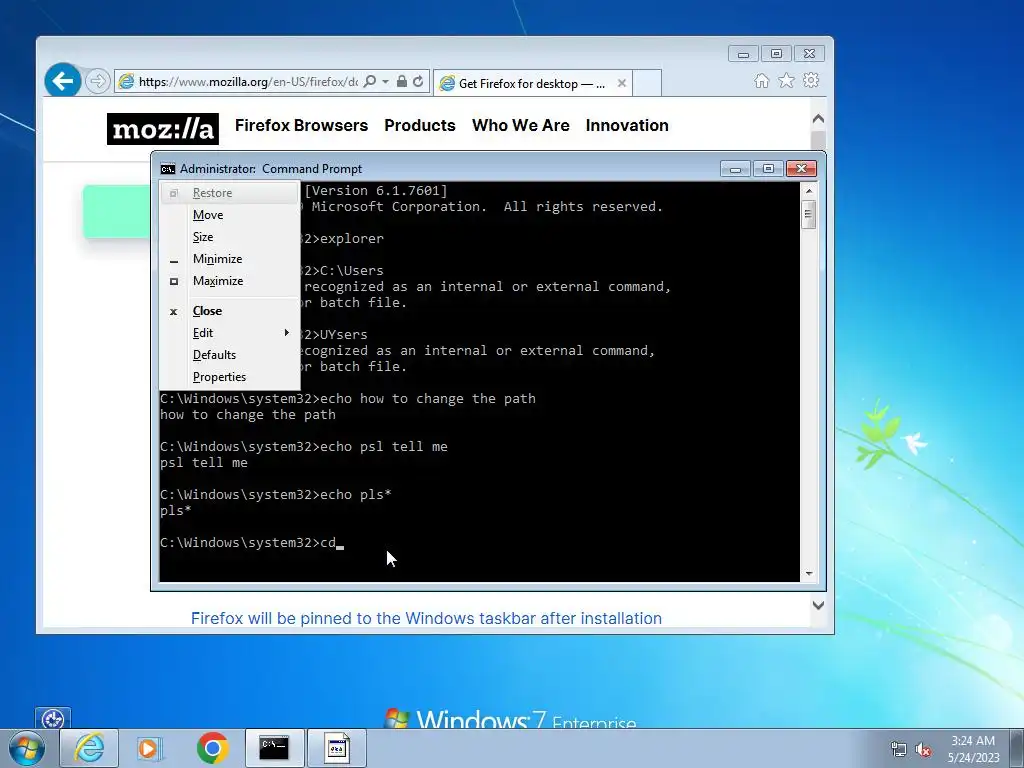
Task: Click the security lock icon in address bar
Action: tap(402, 82)
